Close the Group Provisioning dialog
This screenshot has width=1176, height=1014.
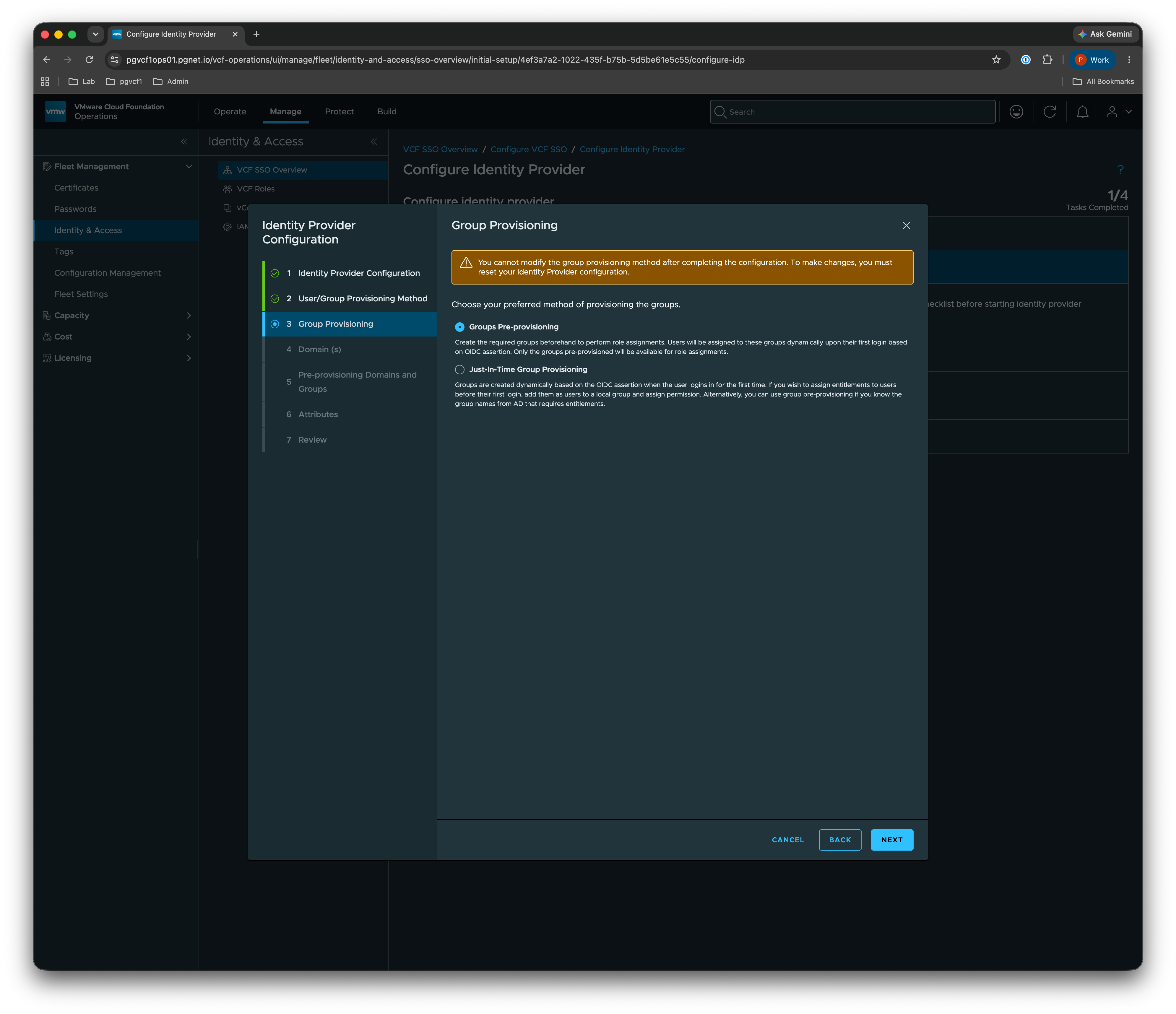point(906,226)
